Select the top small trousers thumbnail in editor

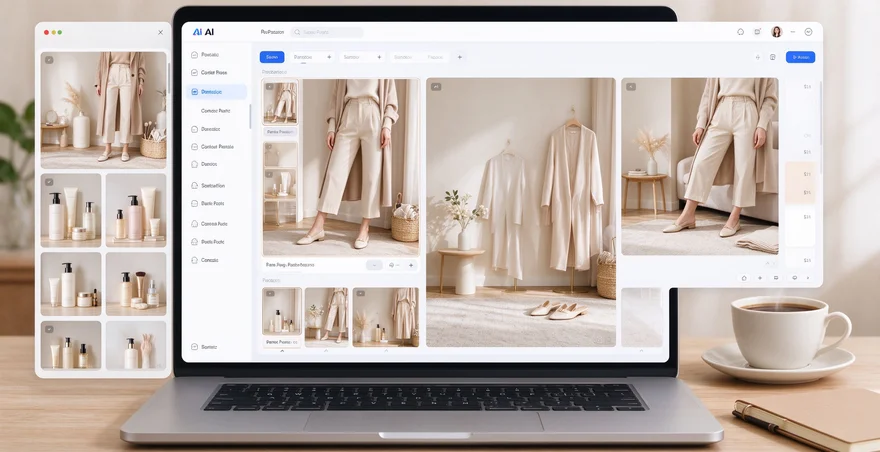pyautogui.click(x=281, y=102)
